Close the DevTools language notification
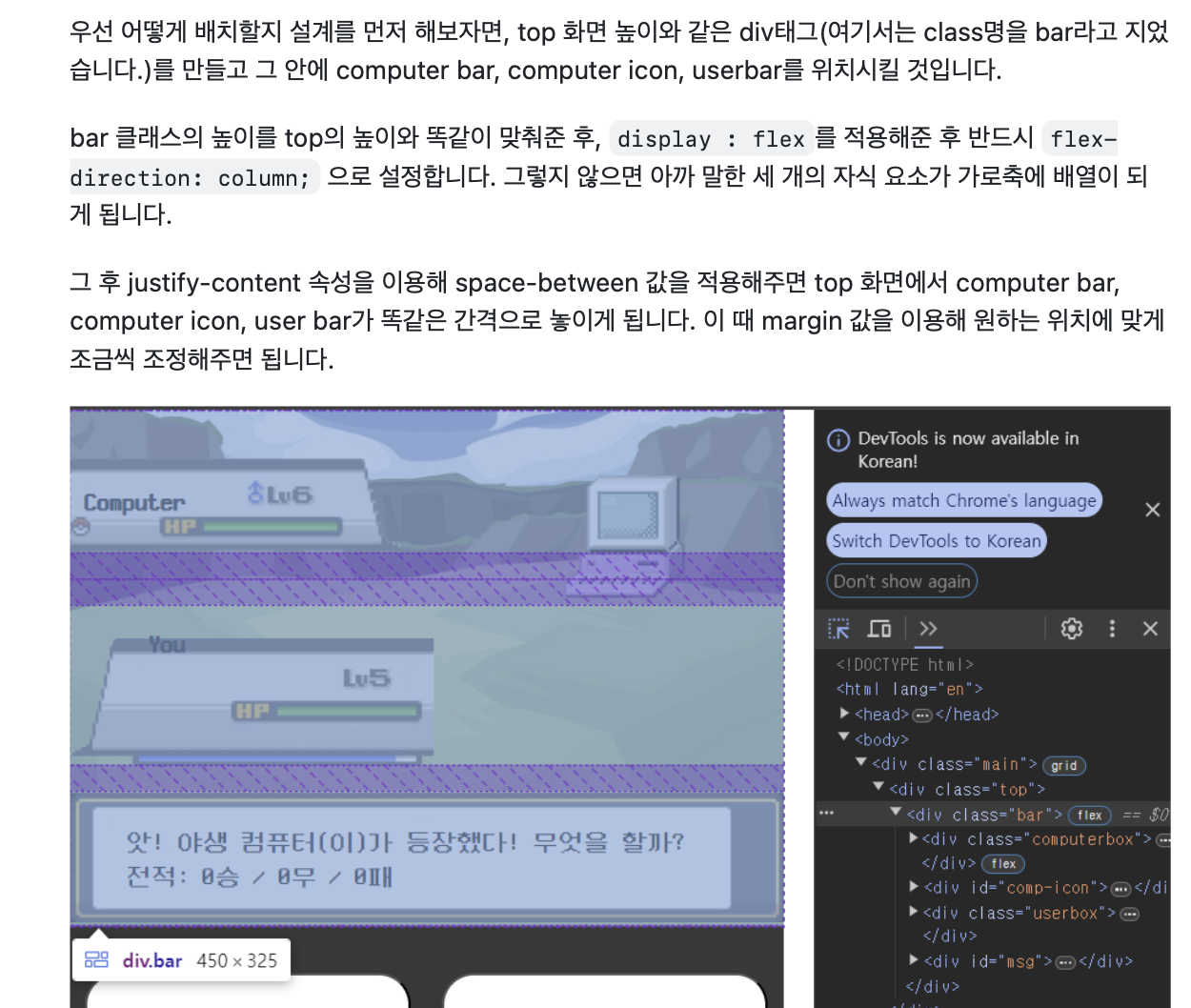 [1152, 510]
